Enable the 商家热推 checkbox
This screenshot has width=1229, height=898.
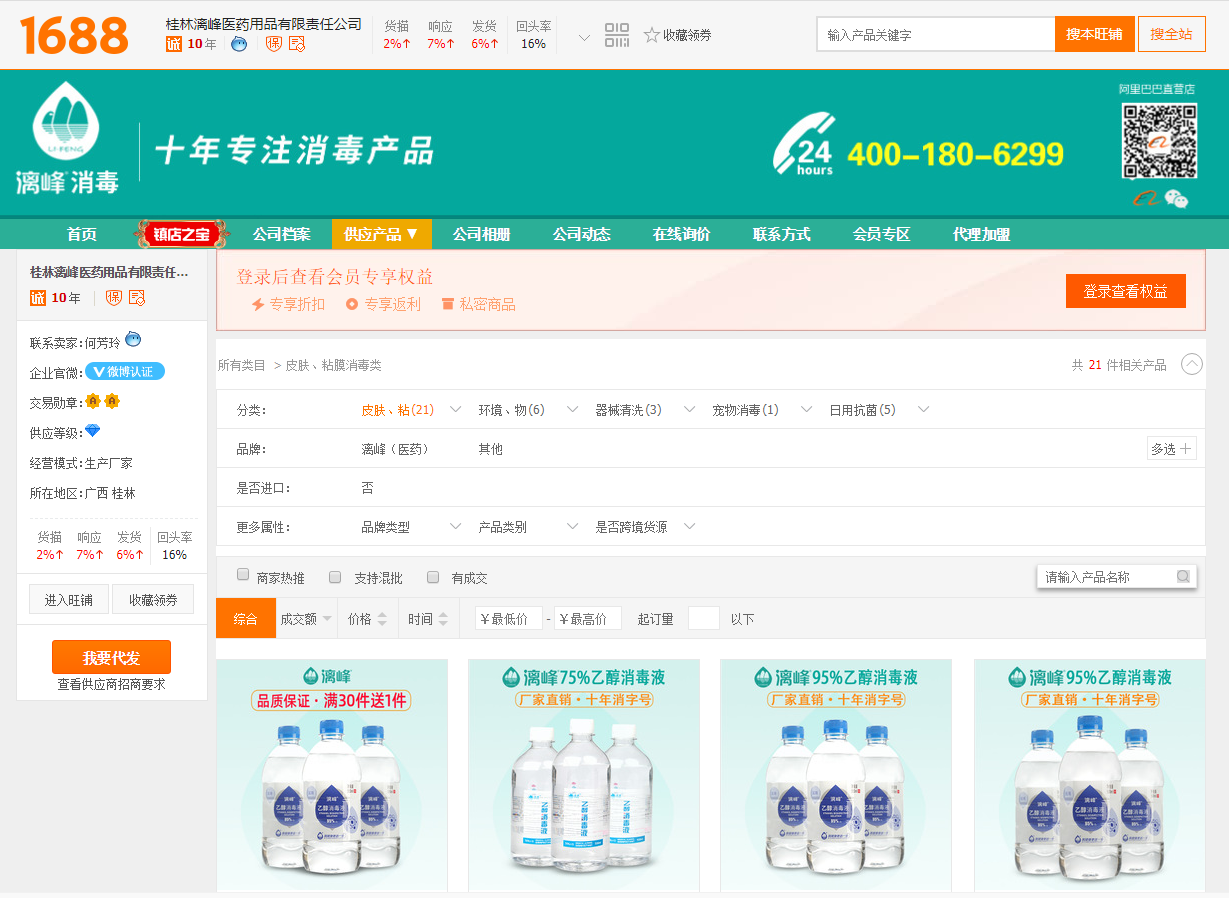pos(243,576)
